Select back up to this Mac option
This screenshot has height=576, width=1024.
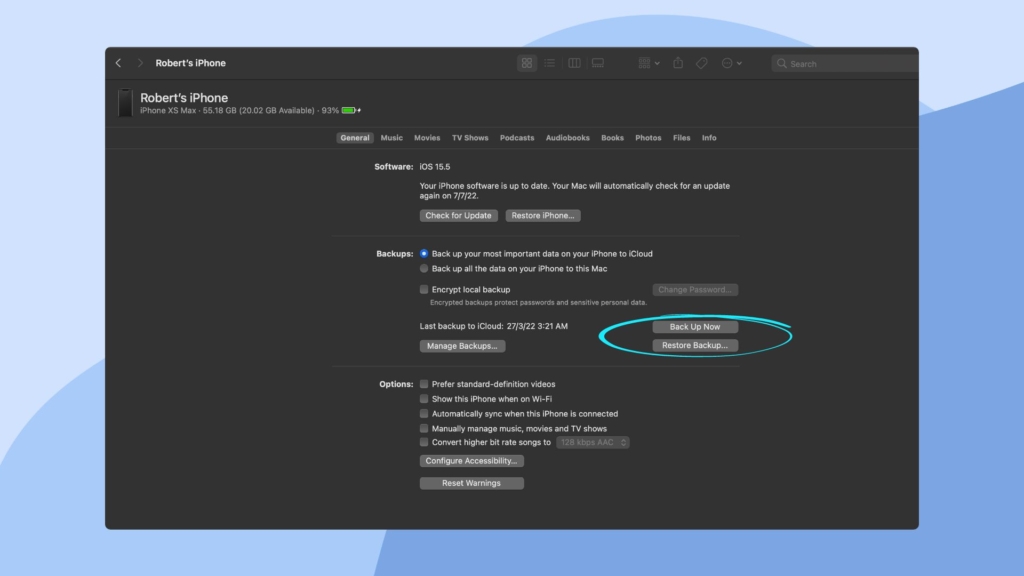(424, 268)
